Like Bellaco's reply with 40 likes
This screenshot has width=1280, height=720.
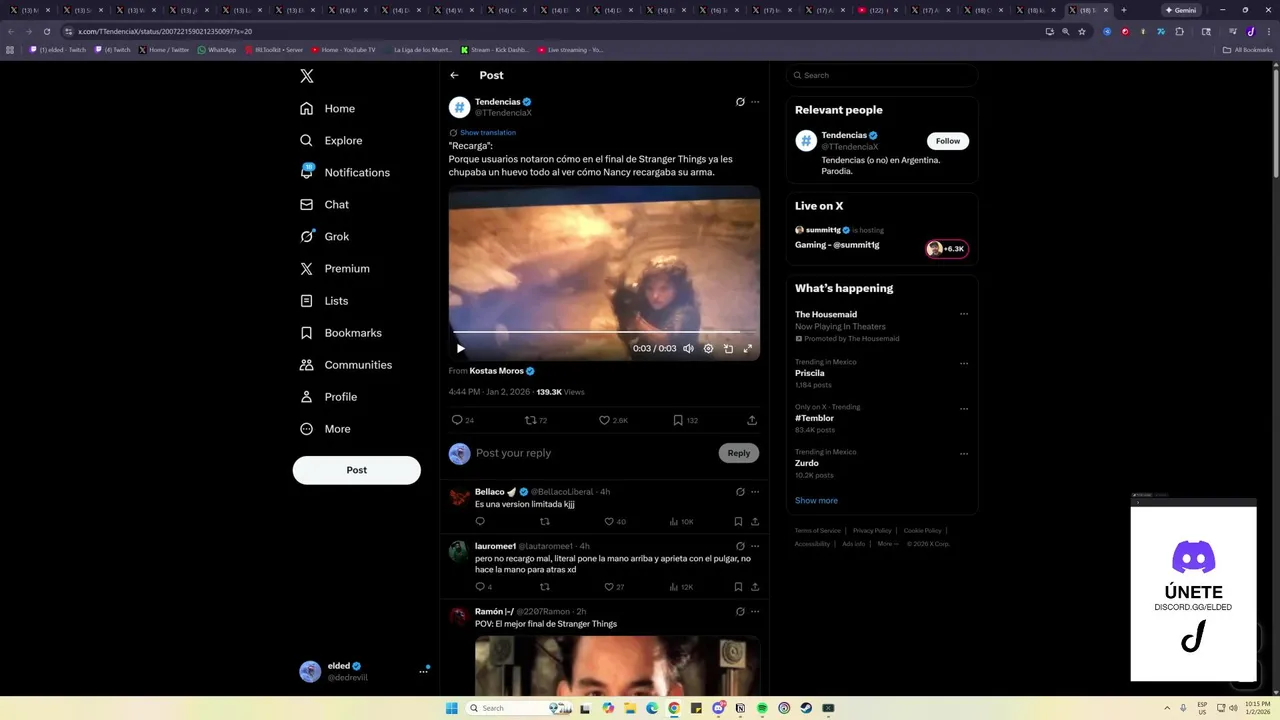click(x=615, y=521)
